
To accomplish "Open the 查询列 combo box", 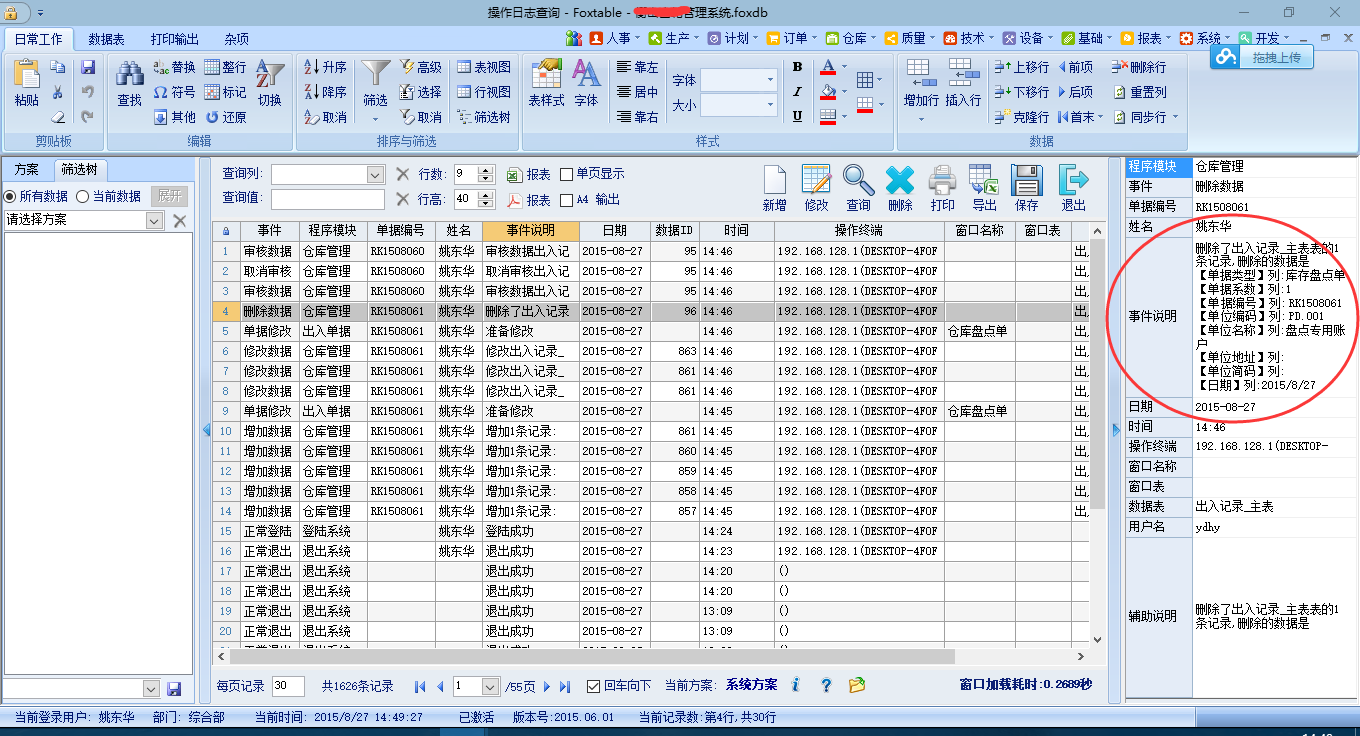I will pyautogui.click(x=328, y=174).
